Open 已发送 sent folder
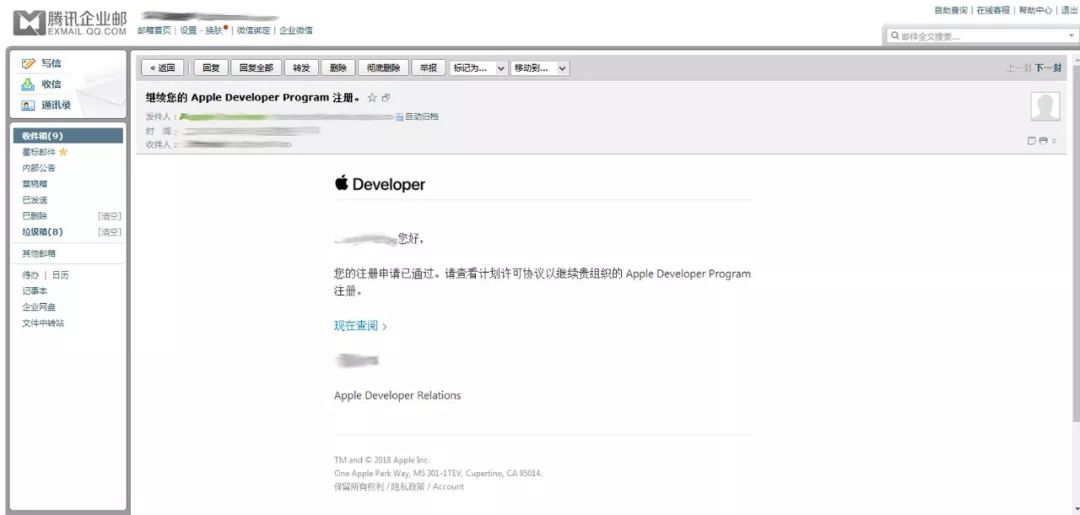1080x515 pixels. (x=34, y=200)
